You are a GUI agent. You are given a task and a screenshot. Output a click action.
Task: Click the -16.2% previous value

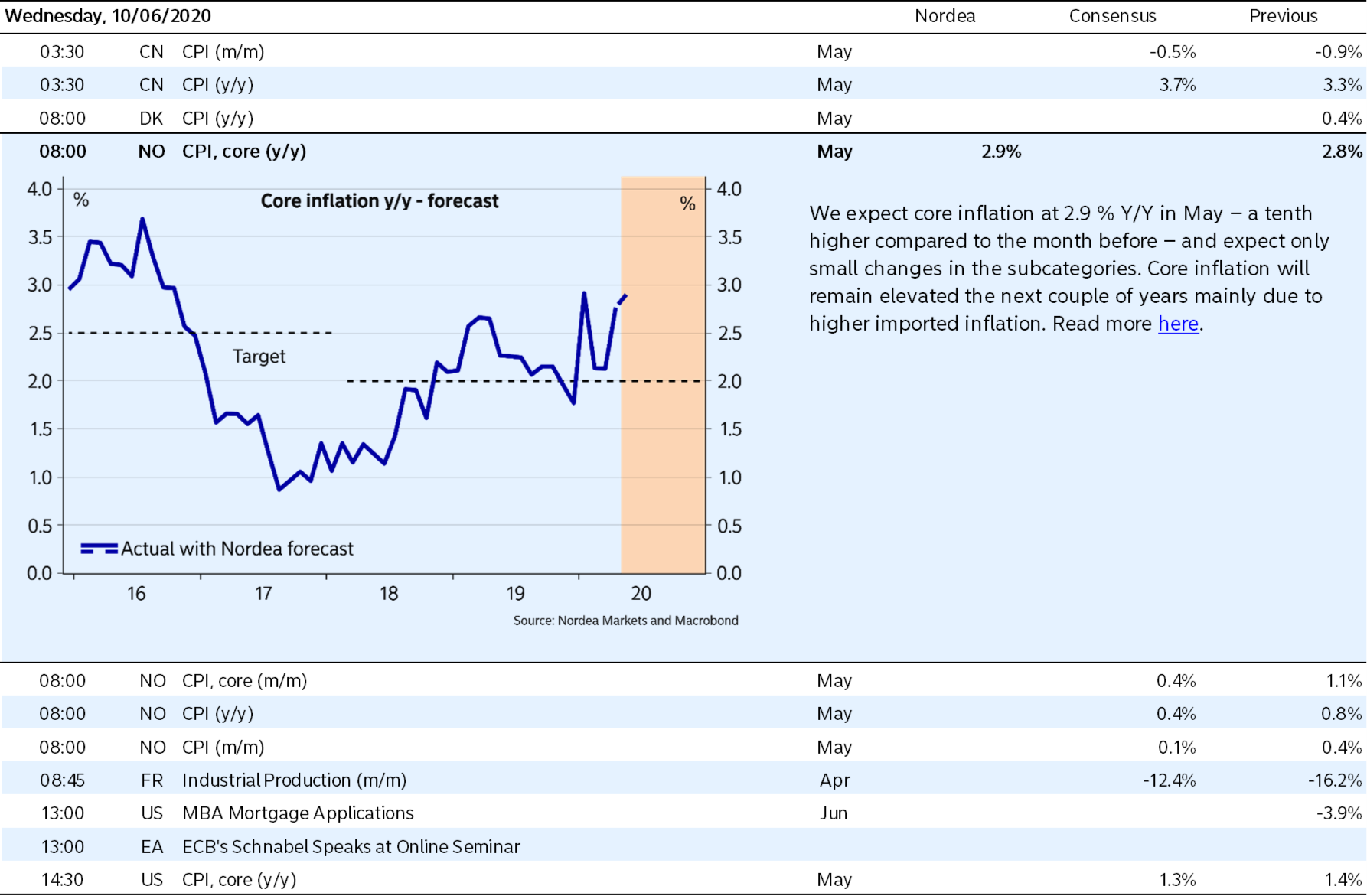click(1334, 780)
